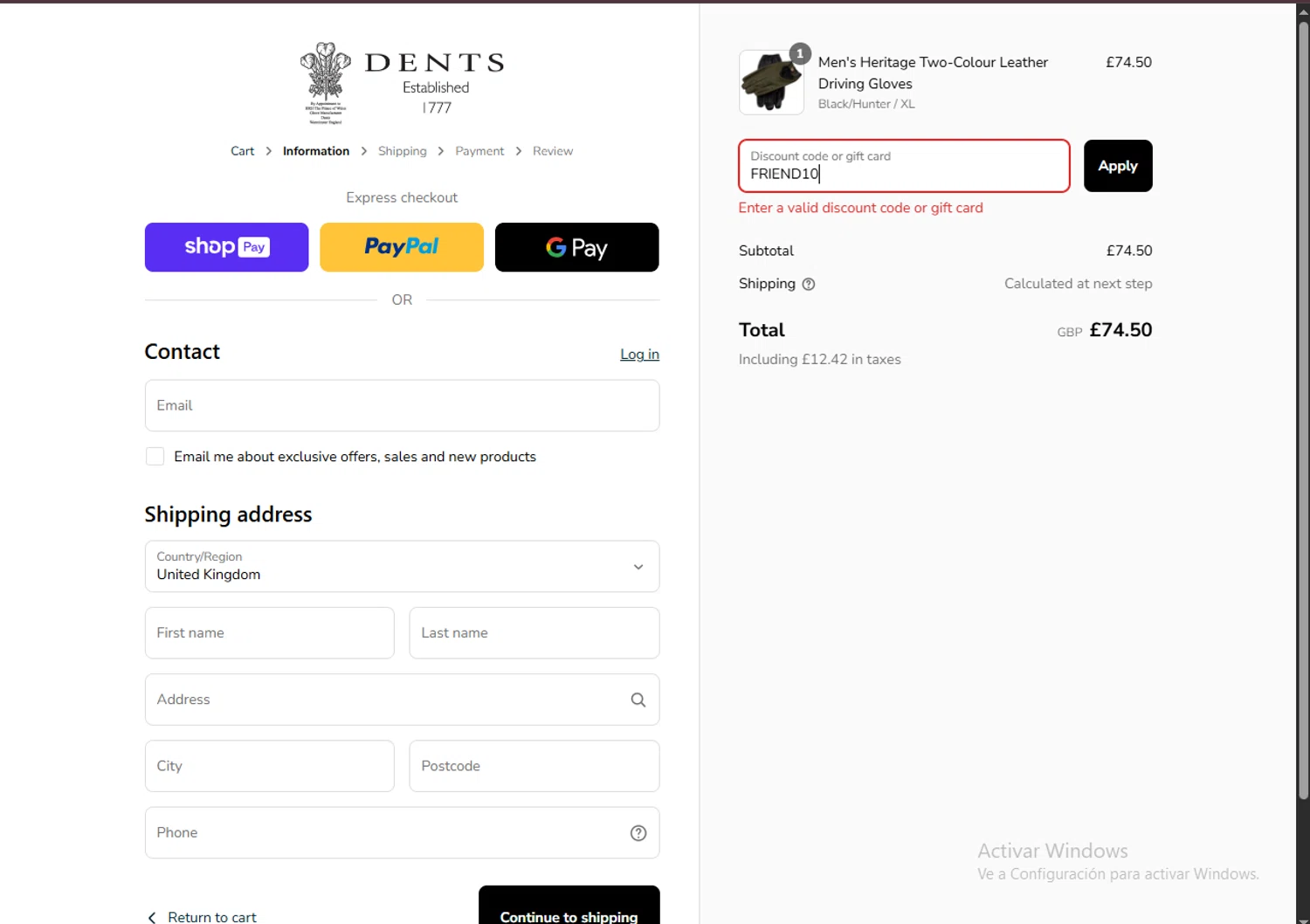Image resolution: width=1310 pixels, height=924 pixels.
Task: Select the Review breadcrumb step
Action: click(x=553, y=151)
